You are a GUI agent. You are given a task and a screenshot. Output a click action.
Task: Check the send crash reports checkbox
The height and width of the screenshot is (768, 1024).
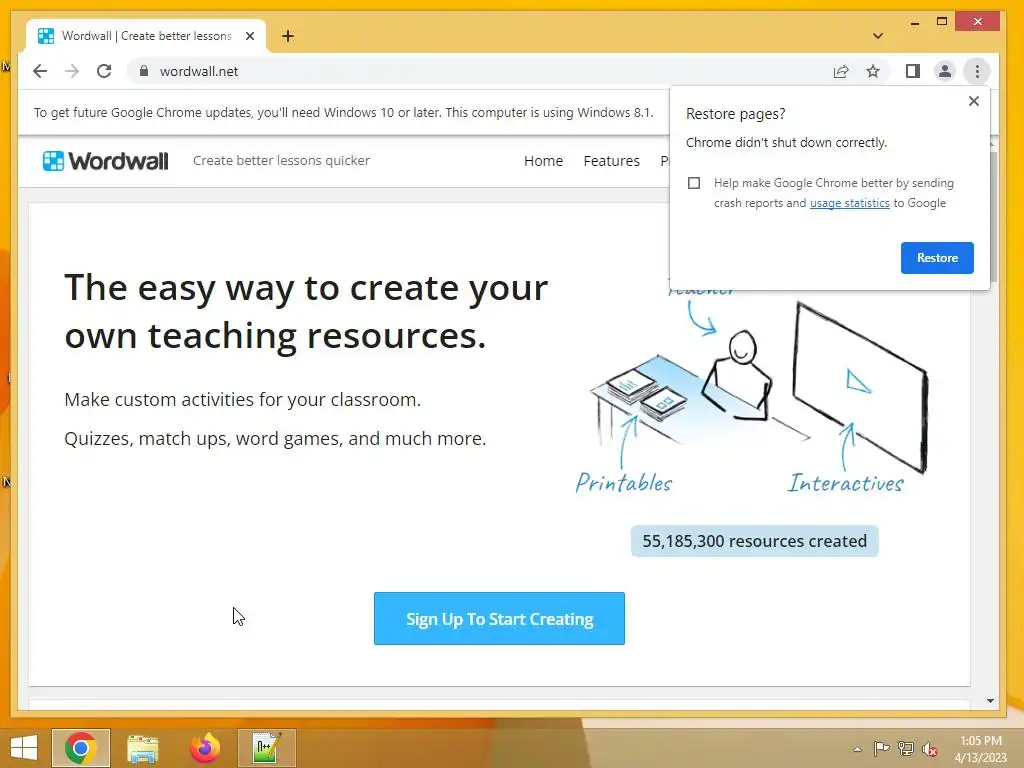[x=694, y=183]
